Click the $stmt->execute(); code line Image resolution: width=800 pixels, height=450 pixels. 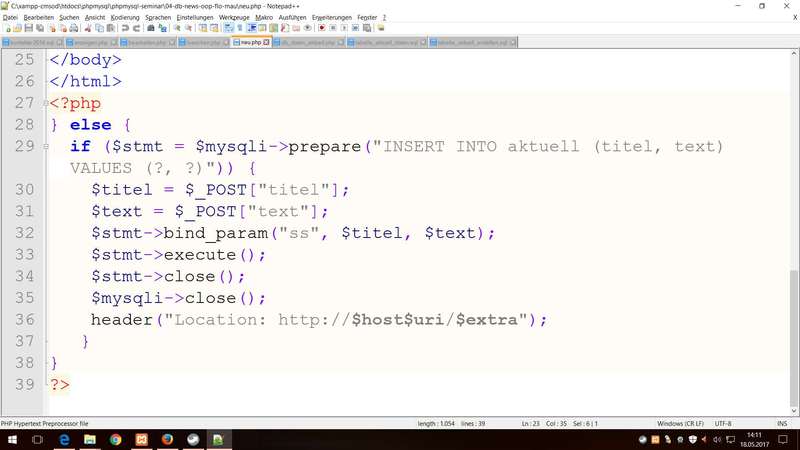coord(179,255)
